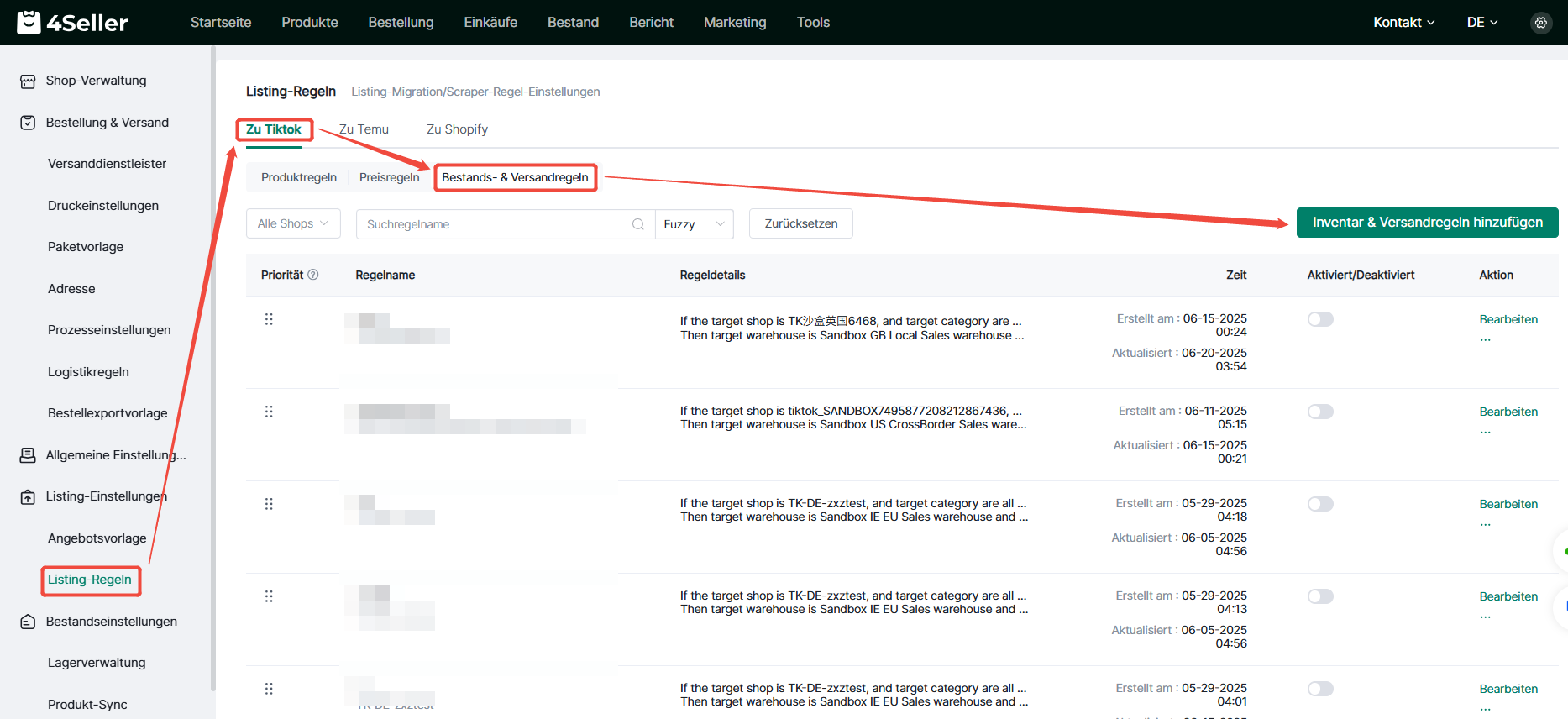Expand Shop-Verwaltung in the sidebar
The height and width of the screenshot is (719, 1568).
96,81
